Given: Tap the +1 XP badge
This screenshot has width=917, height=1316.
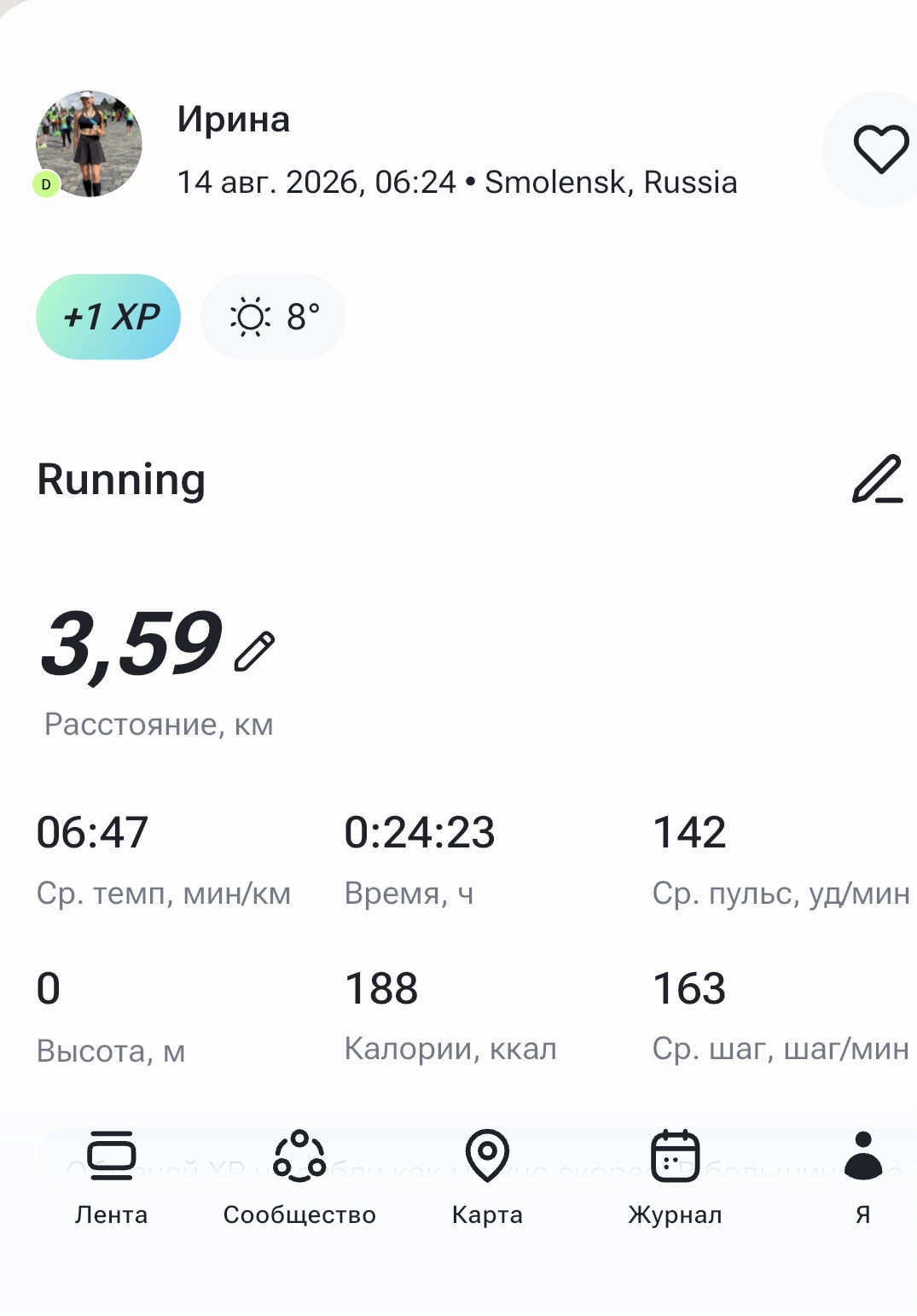Looking at the screenshot, I should point(108,317).
